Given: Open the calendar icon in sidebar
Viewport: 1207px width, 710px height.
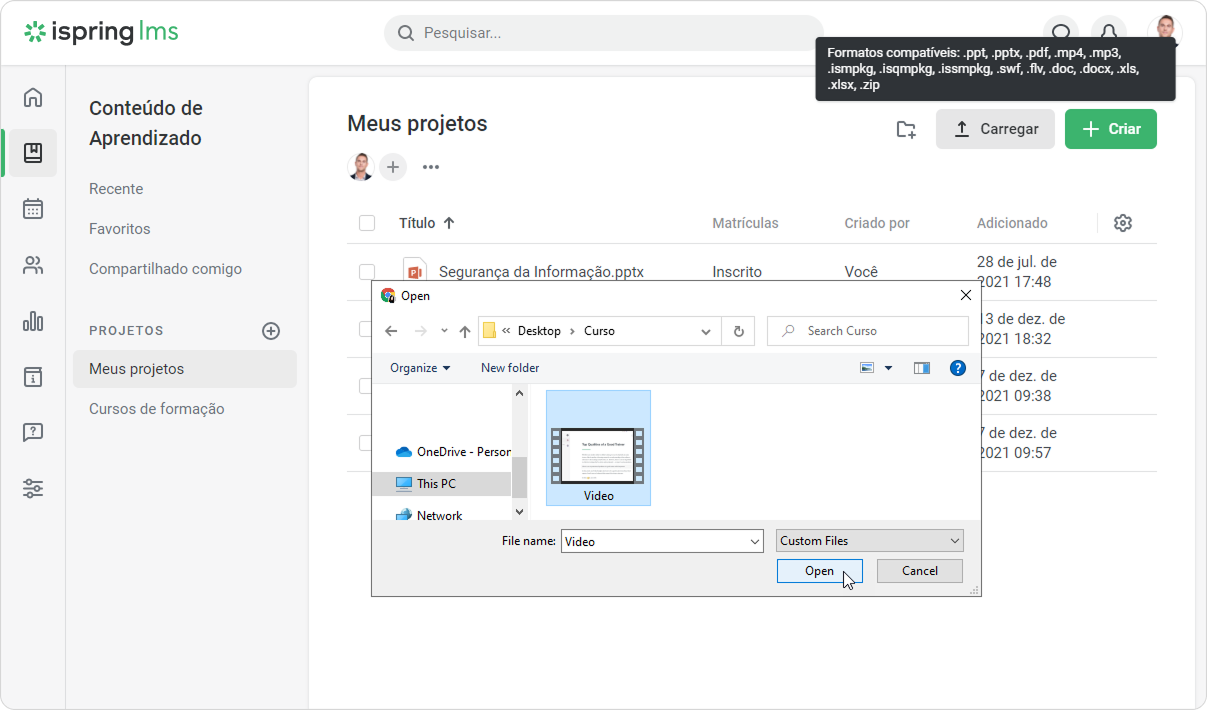Looking at the screenshot, I should (33, 209).
